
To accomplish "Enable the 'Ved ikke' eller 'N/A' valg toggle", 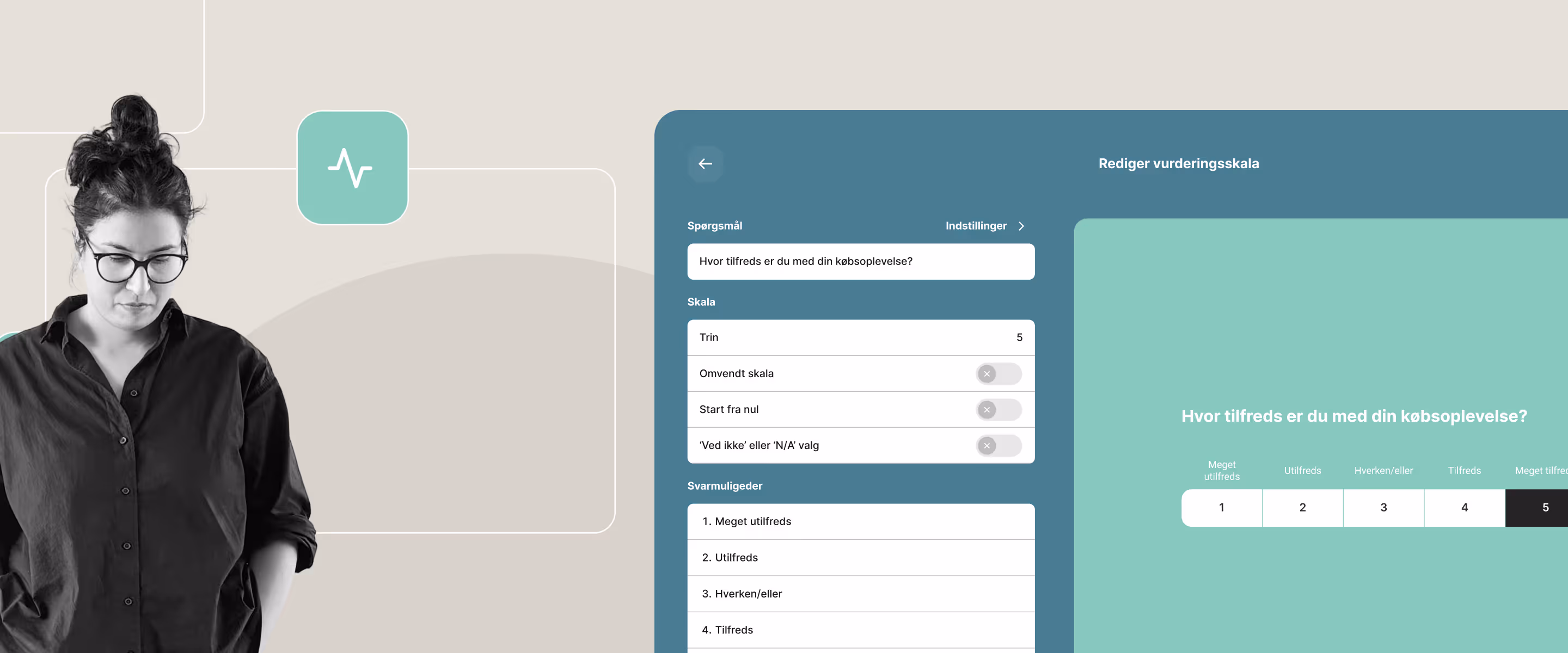I will point(999,446).
